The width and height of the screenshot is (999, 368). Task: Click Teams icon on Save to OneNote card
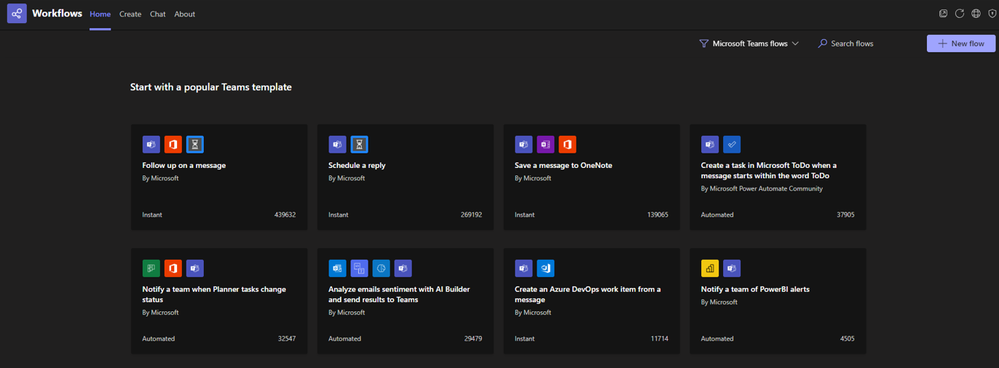coord(524,145)
